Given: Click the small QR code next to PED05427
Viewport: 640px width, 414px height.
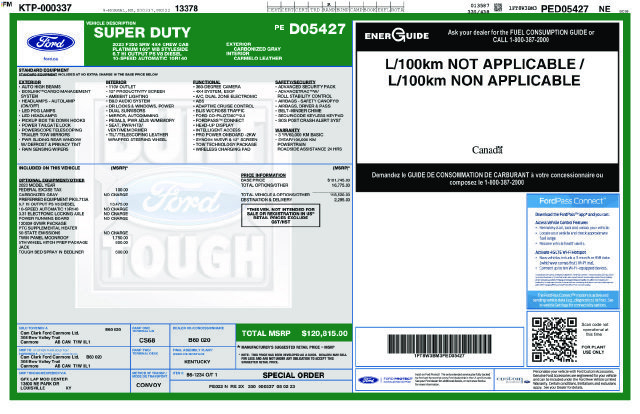Looking at the screenshot, I should (x=498, y=7).
